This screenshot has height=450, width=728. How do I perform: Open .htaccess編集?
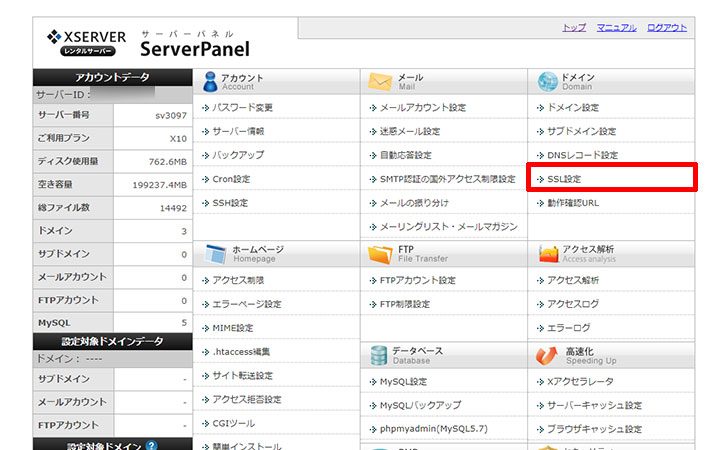[x=241, y=352]
